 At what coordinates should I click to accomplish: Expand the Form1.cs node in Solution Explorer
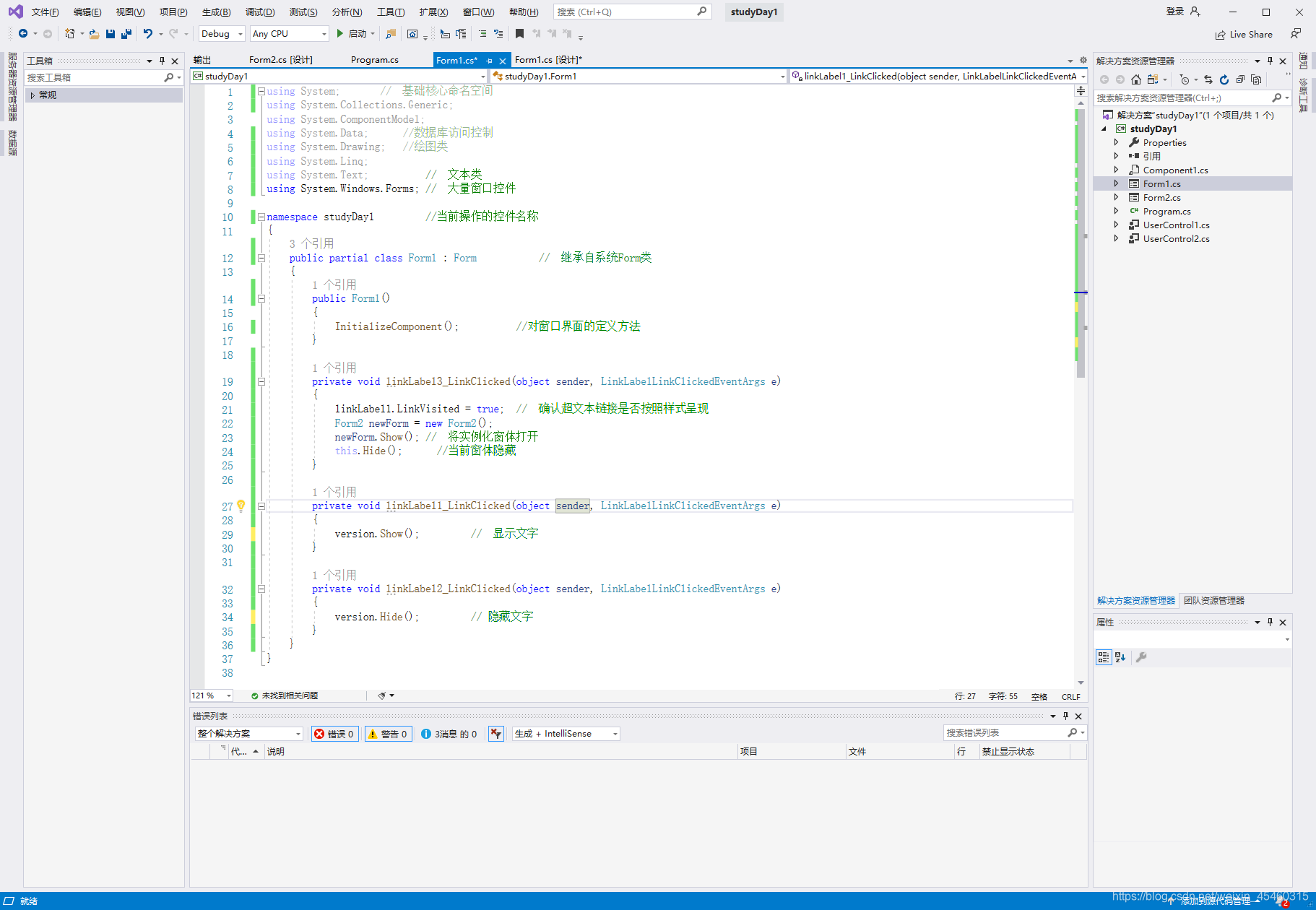1116,183
